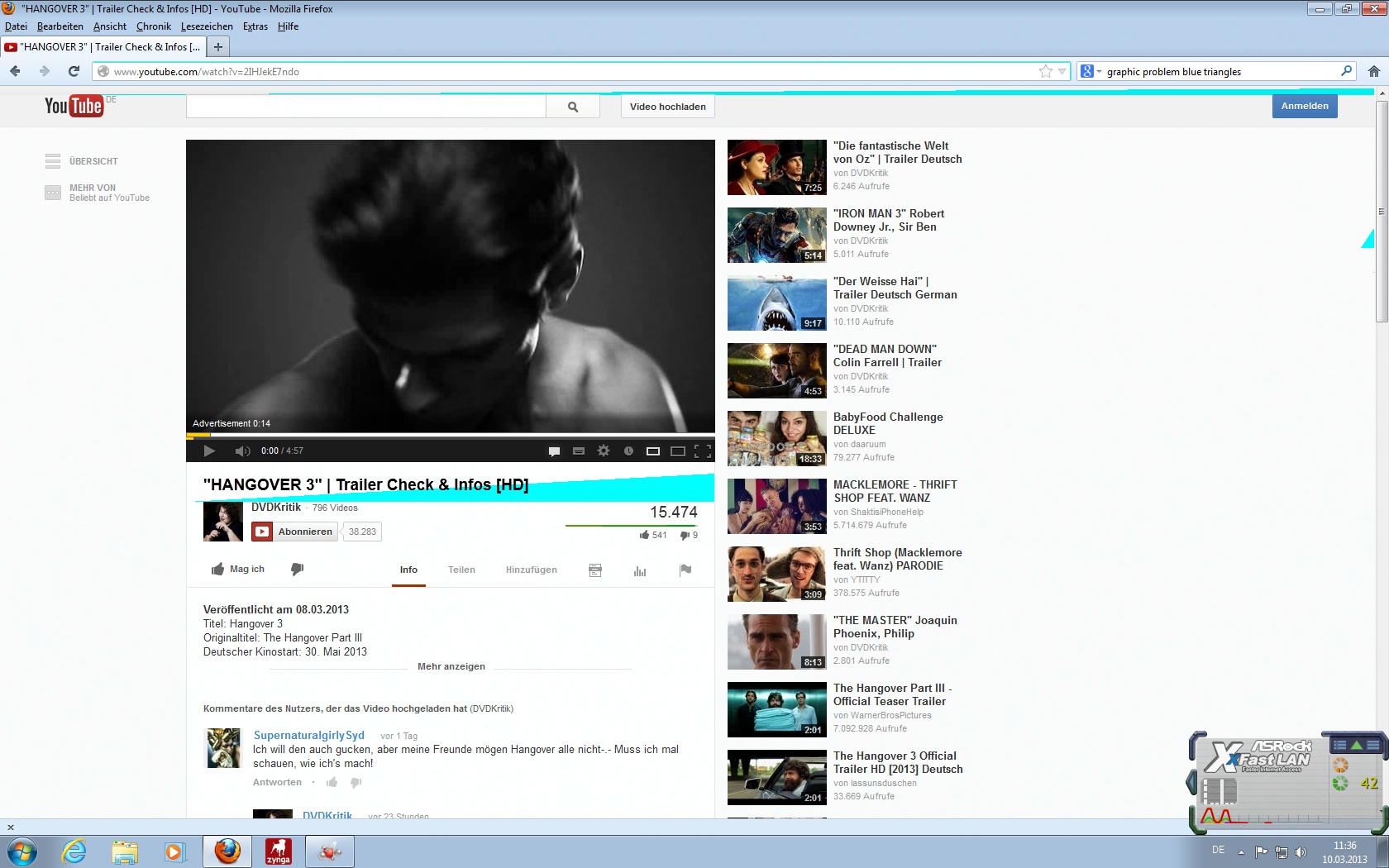
Task: Report the video with the flag icon
Action: coord(685,570)
